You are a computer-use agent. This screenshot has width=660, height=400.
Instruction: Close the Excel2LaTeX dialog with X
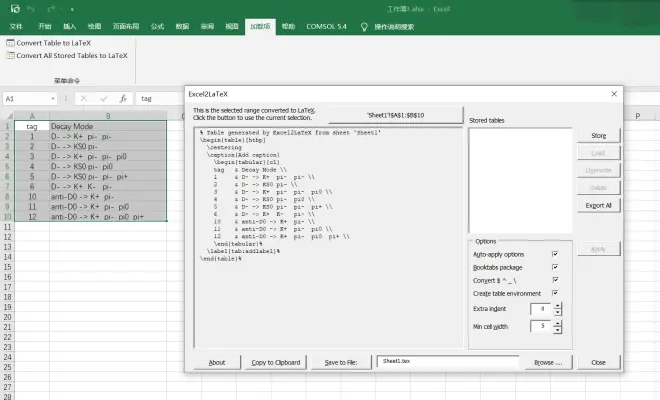614,94
